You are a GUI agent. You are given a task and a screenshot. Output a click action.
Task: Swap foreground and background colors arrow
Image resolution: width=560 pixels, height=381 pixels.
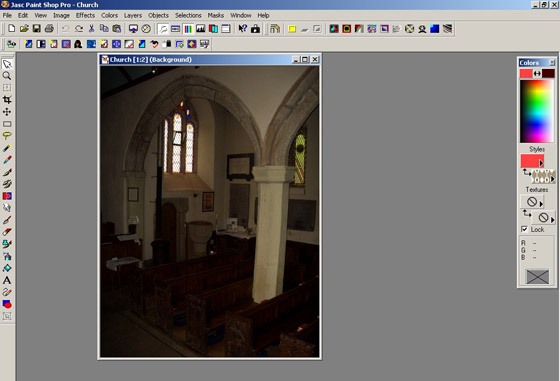(x=537, y=74)
